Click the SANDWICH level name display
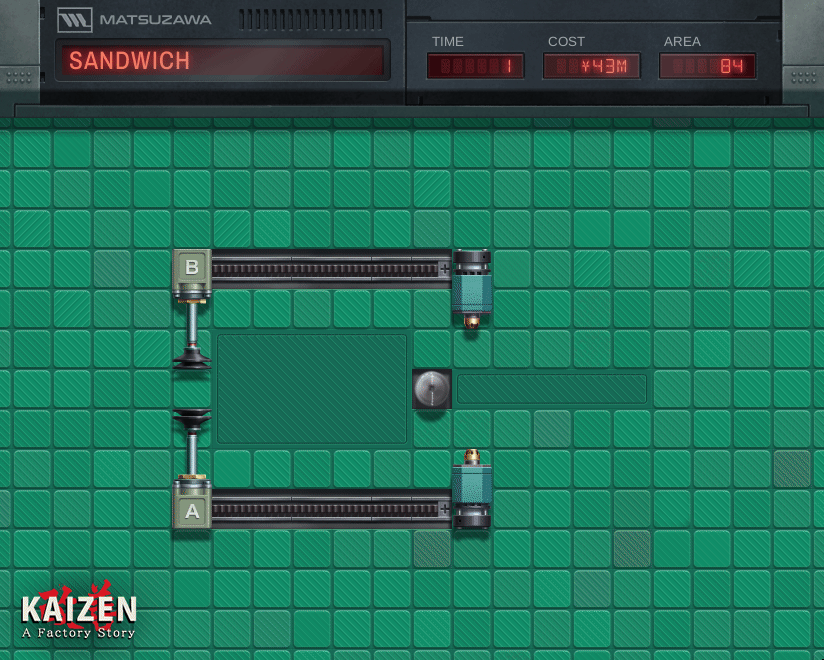This screenshot has width=824, height=660. (x=223, y=60)
